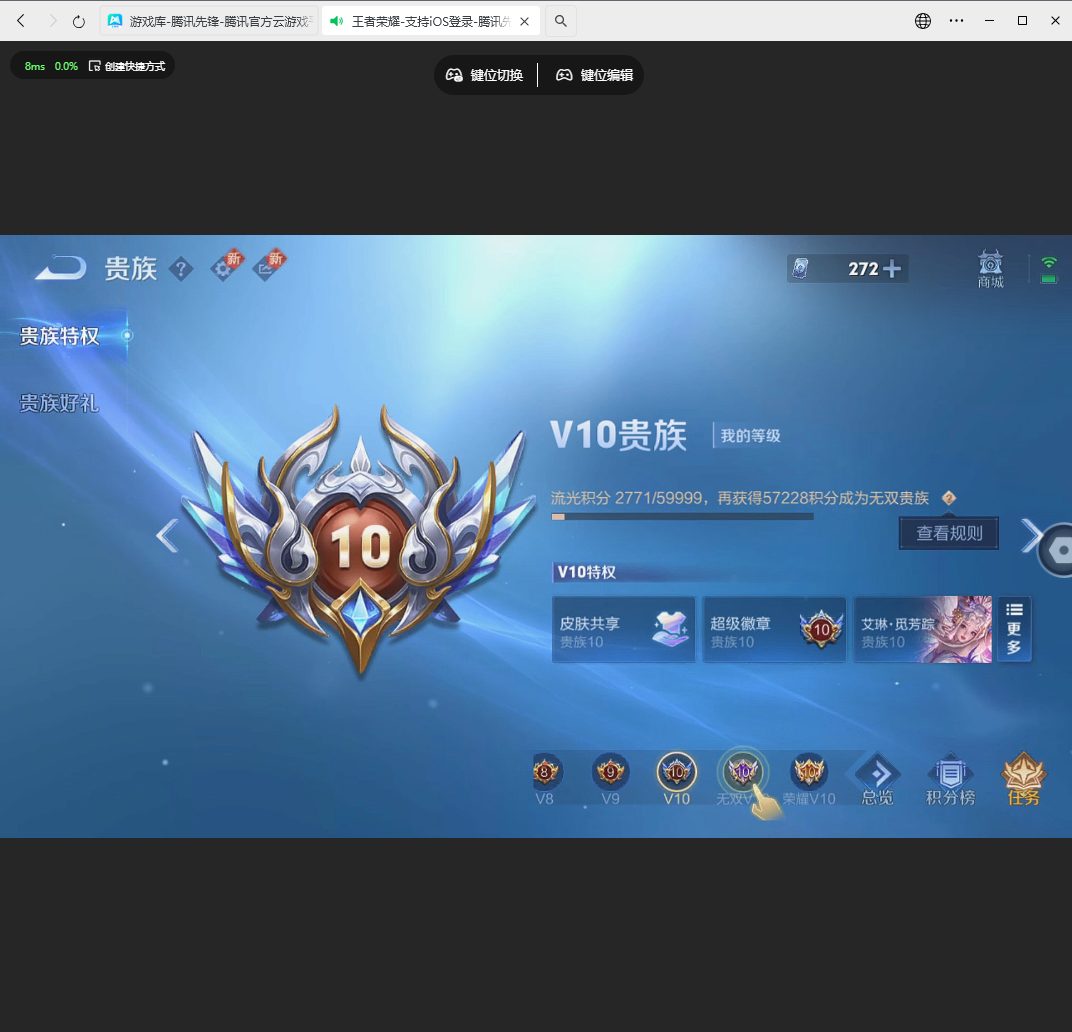Open the 皮肤共享 privilege card
Image resolution: width=1072 pixels, height=1032 pixels.
(623, 629)
